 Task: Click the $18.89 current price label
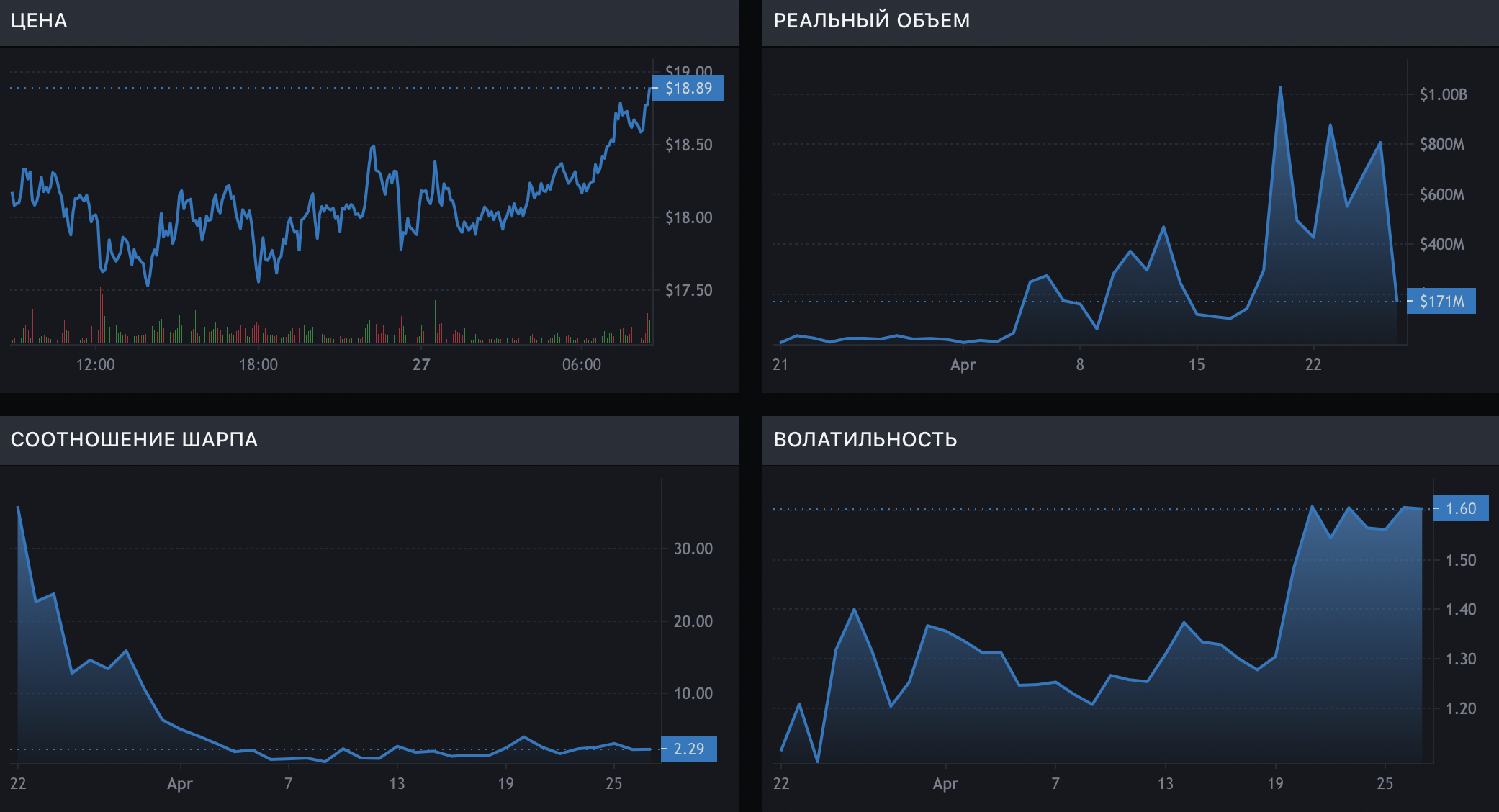pos(688,89)
